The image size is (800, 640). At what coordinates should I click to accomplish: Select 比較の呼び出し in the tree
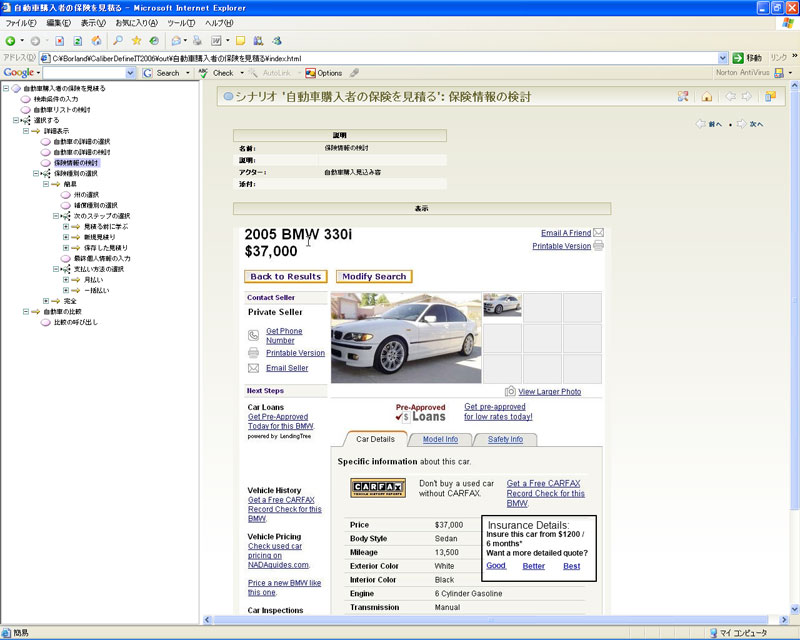[x=76, y=322]
